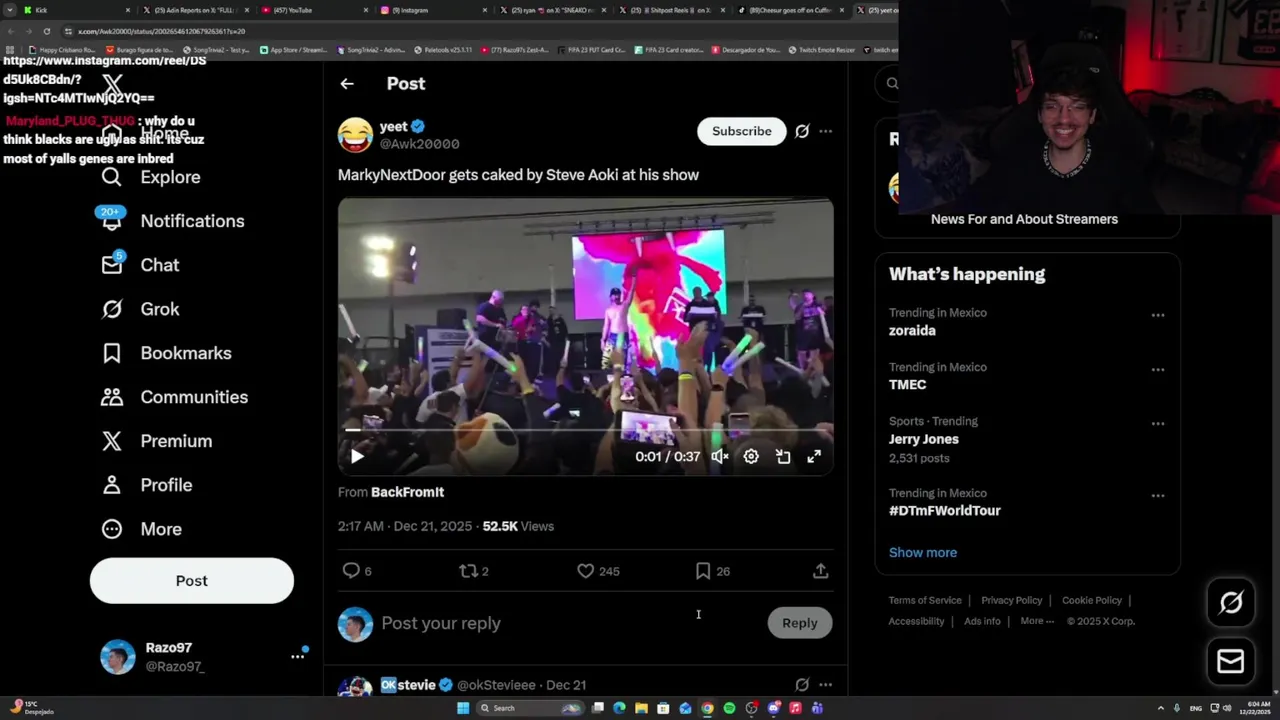Image resolution: width=1280 pixels, height=720 pixels.
Task: Open Windows Start menu
Action: [x=463, y=708]
